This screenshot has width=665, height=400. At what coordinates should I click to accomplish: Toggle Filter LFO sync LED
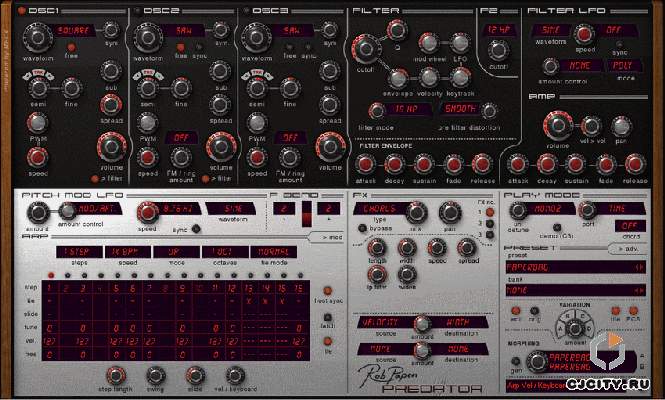point(620,44)
